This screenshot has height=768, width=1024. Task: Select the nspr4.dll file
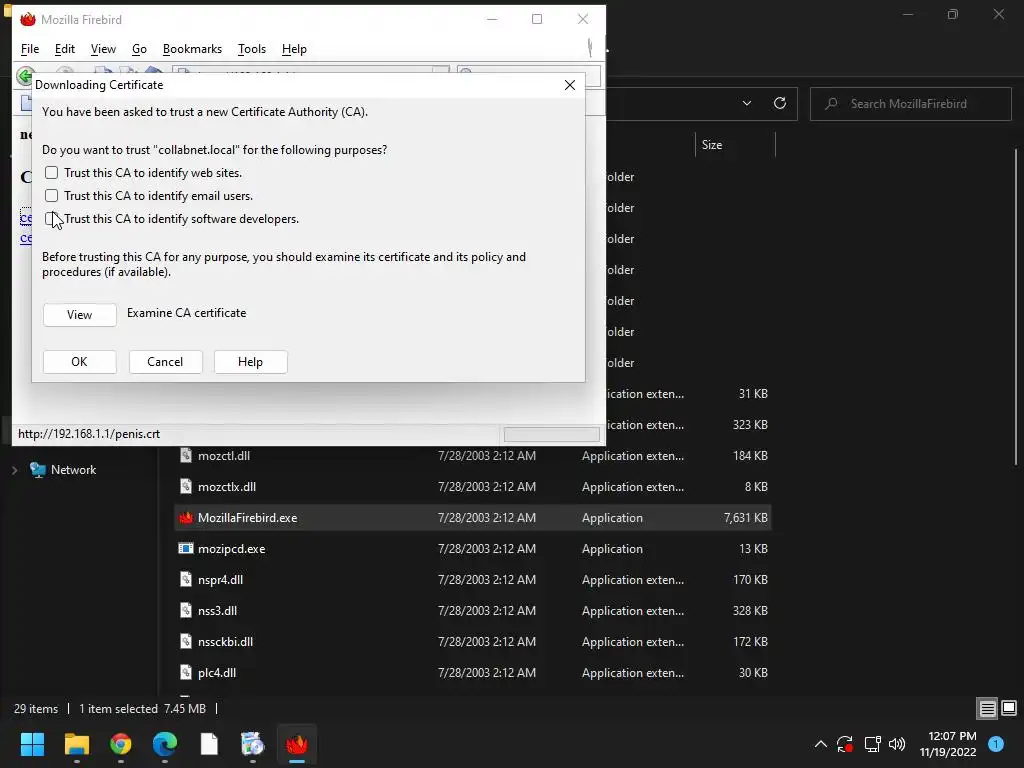[x=473, y=580]
